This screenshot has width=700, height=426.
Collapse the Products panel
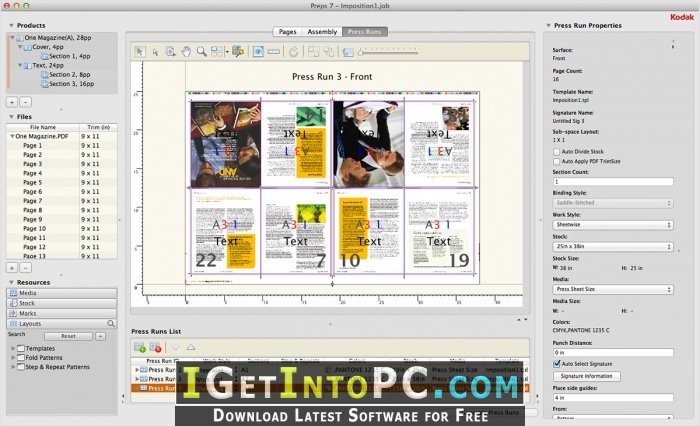click(12, 25)
